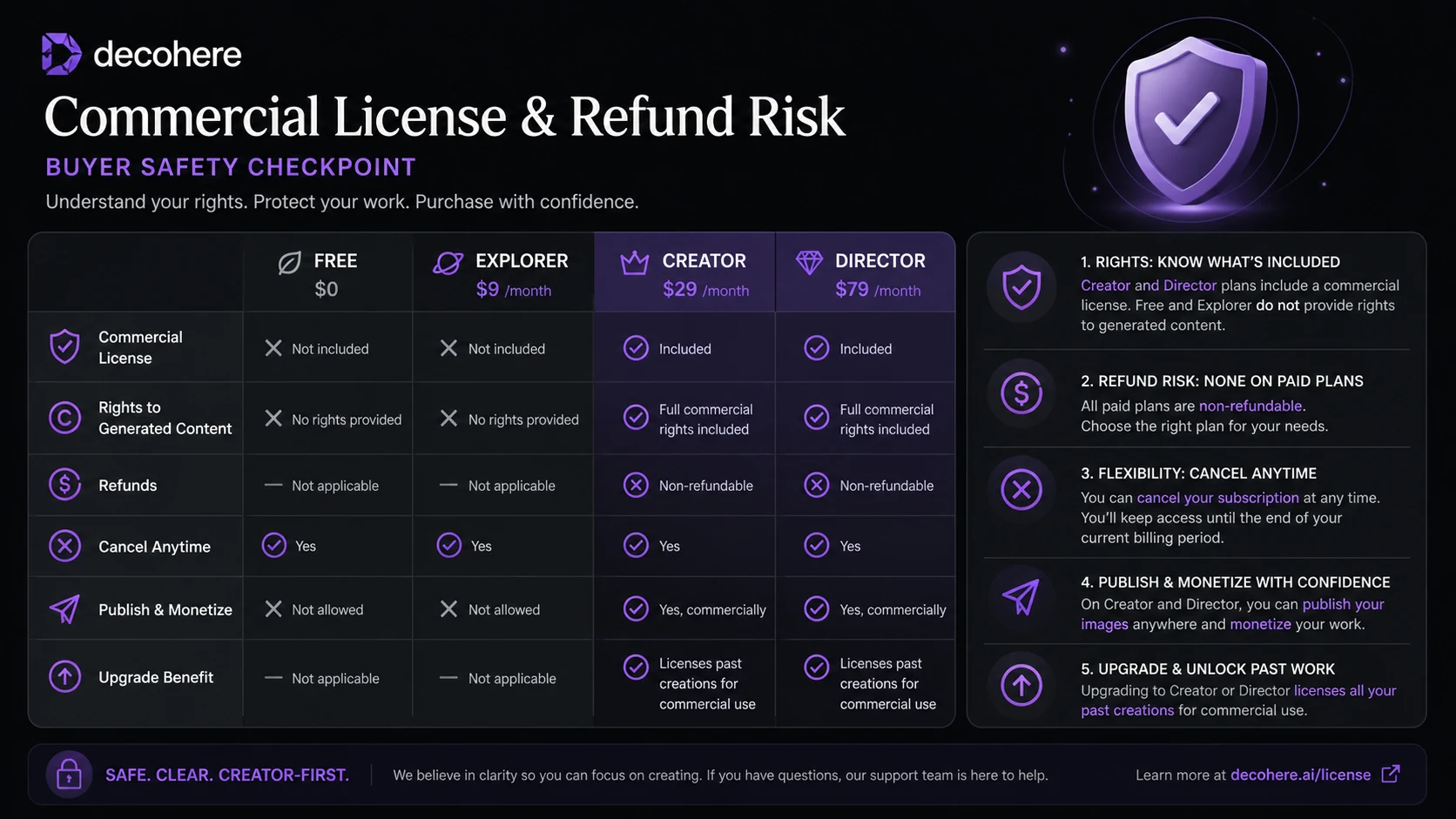Viewport: 1456px width, 819px height.
Task: Click 'Non-refundable' in the Director column
Action: click(886, 486)
